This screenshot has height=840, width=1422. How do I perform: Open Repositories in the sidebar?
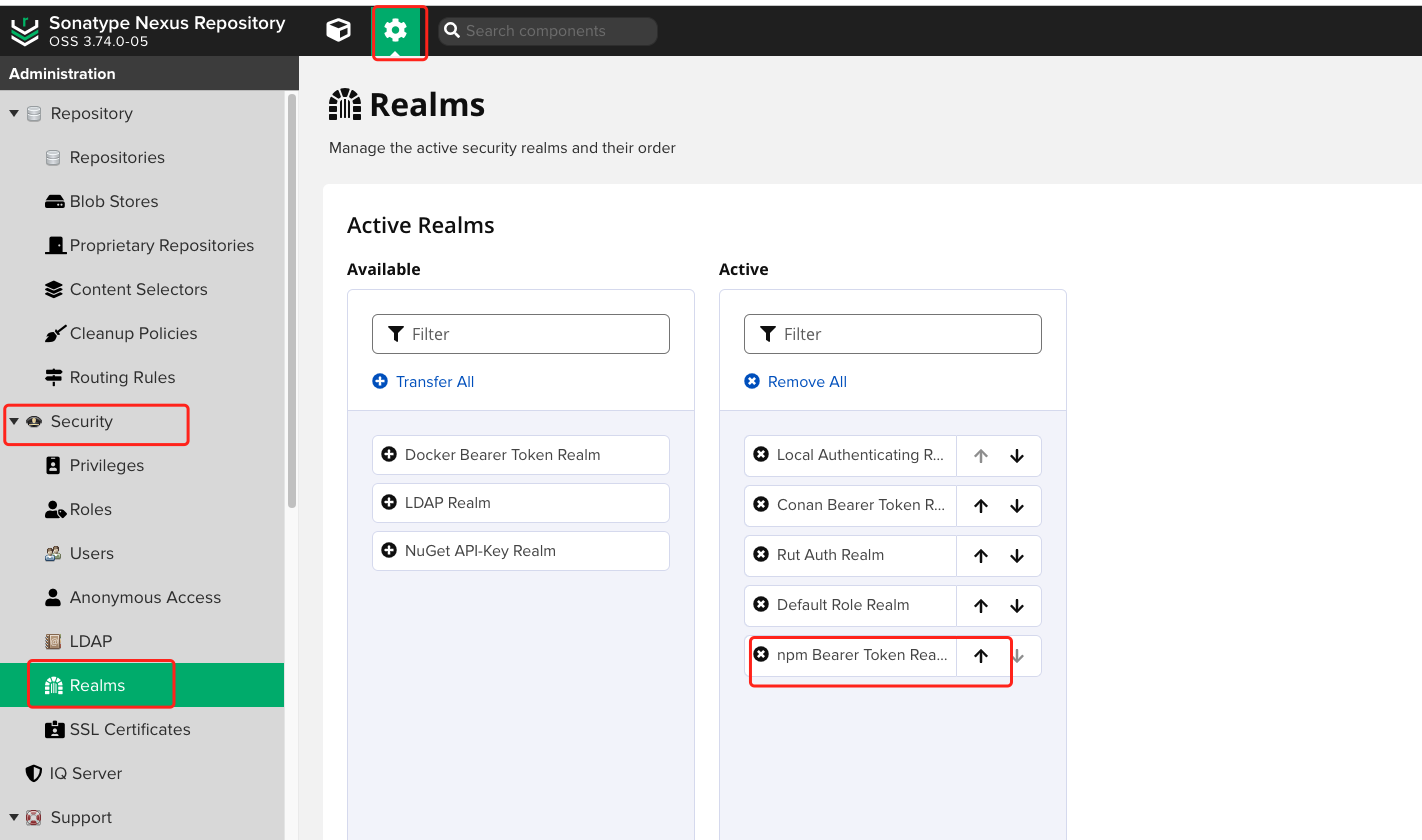click(x=117, y=158)
